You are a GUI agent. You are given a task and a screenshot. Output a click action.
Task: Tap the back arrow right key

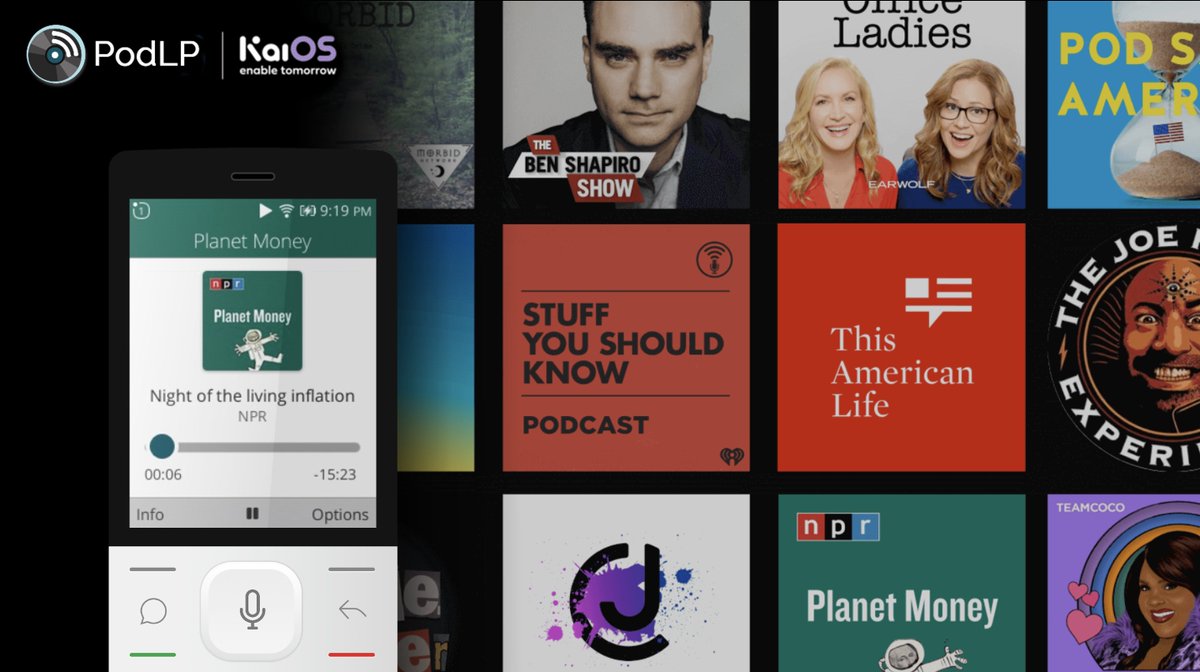[352, 609]
